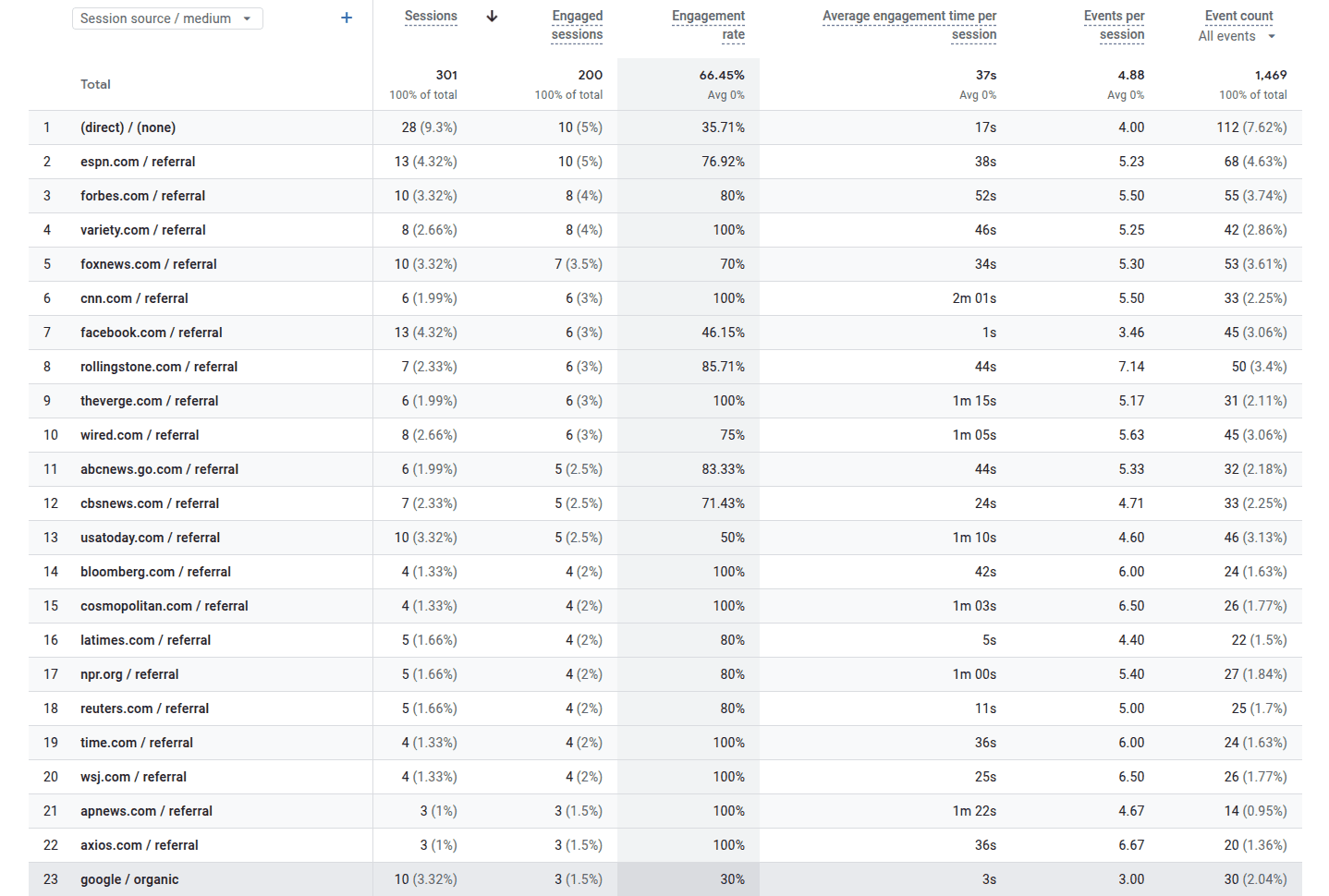Click the Events per session header
Viewport: 1329px width, 896px height.
pyautogui.click(x=1114, y=25)
